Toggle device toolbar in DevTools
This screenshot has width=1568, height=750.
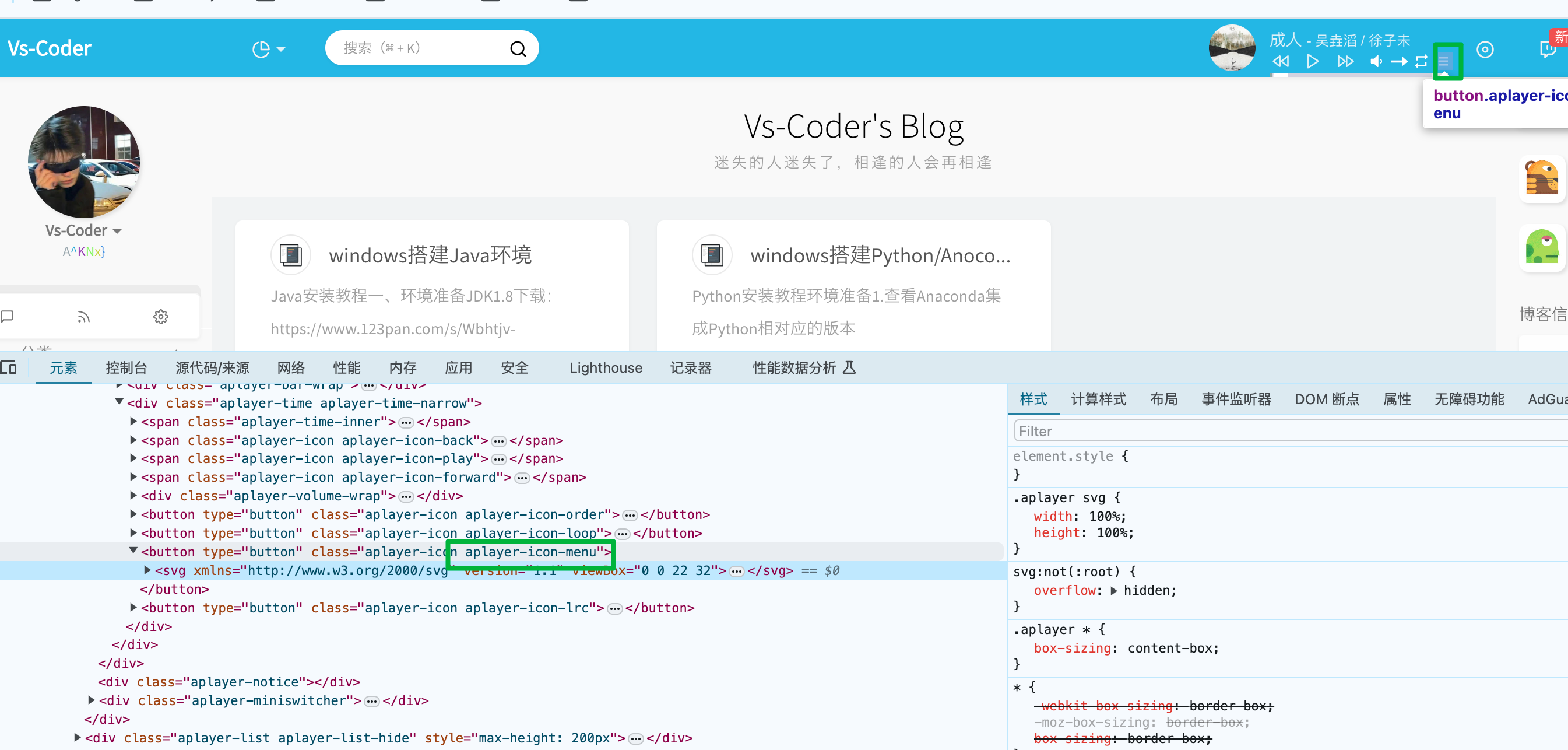click(x=9, y=367)
